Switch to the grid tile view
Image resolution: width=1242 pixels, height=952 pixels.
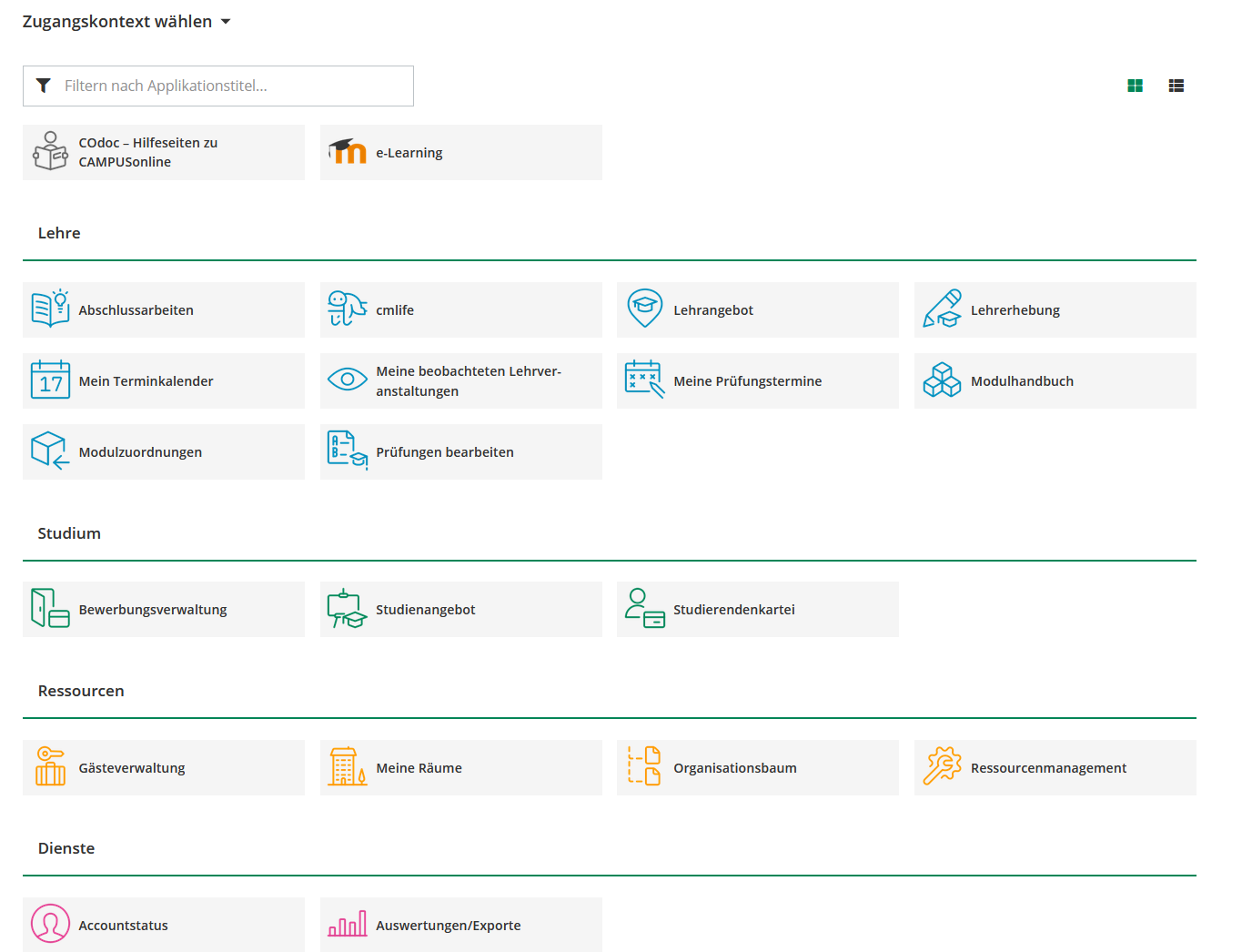(x=1135, y=86)
